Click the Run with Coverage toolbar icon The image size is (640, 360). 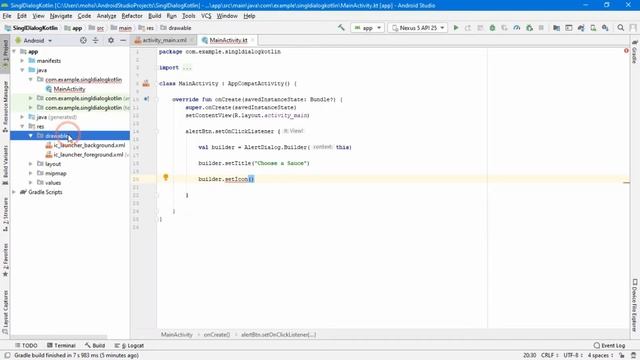(x=504, y=28)
